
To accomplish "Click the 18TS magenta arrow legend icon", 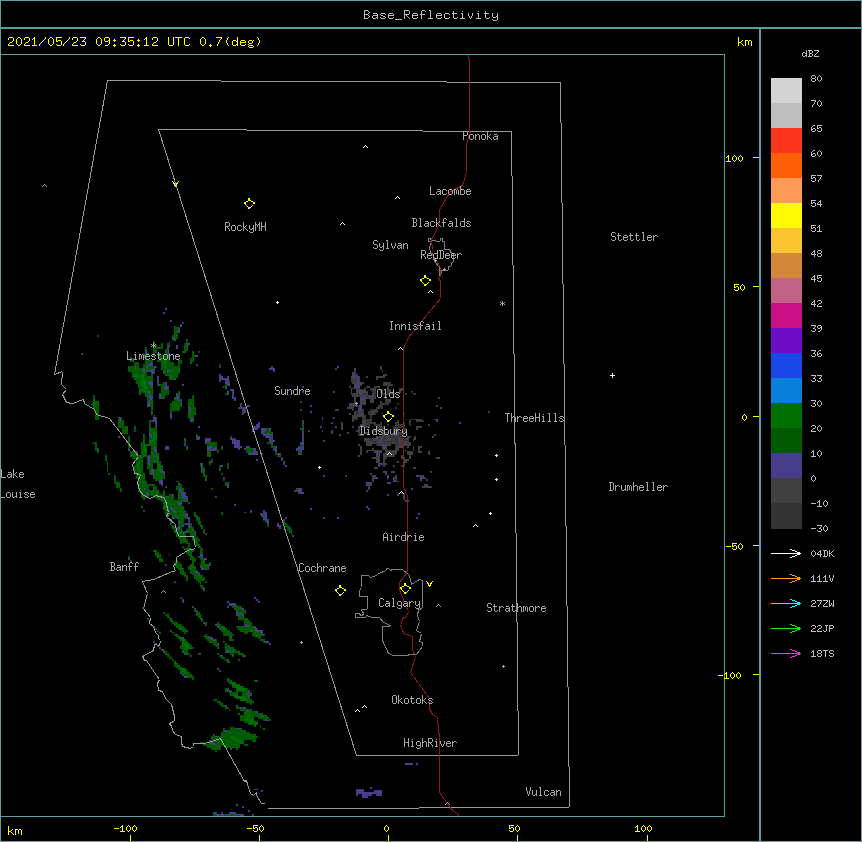I will pos(786,653).
